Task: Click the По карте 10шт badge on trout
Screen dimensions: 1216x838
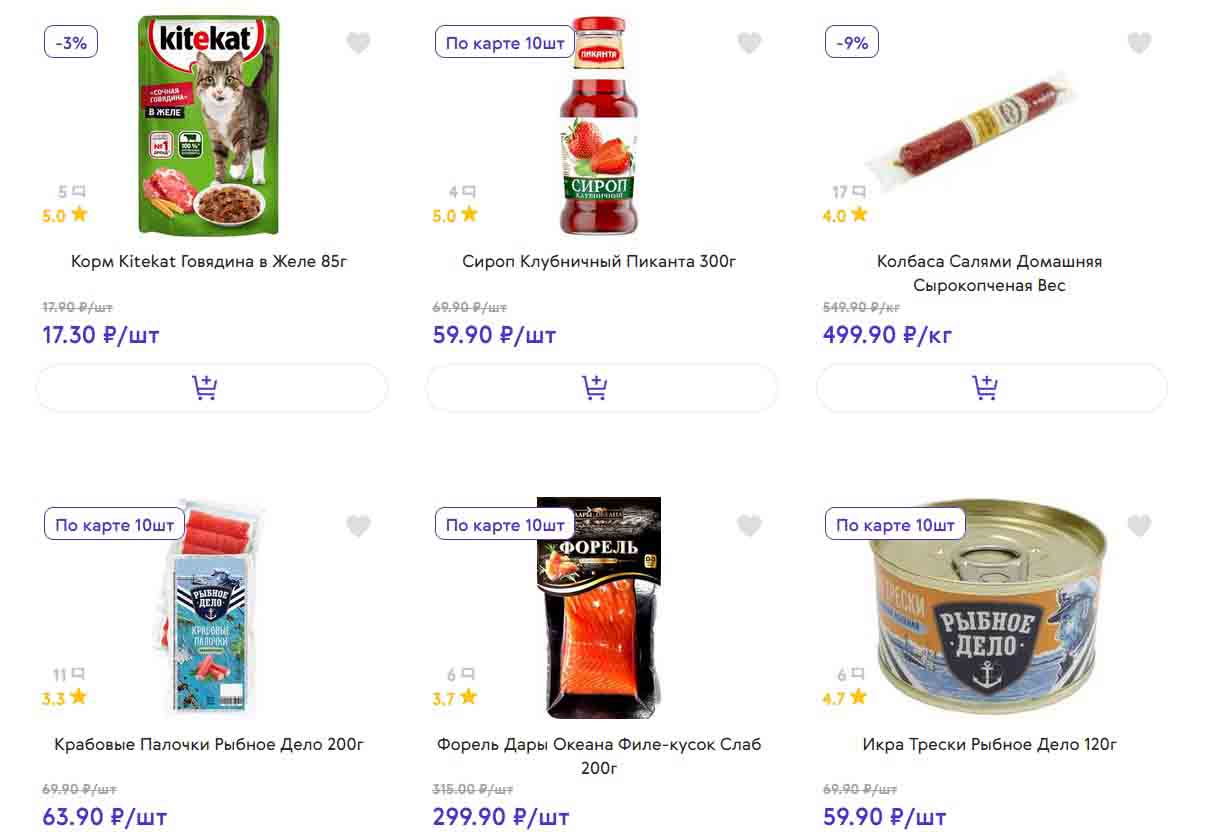Action: click(x=505, y=525)
